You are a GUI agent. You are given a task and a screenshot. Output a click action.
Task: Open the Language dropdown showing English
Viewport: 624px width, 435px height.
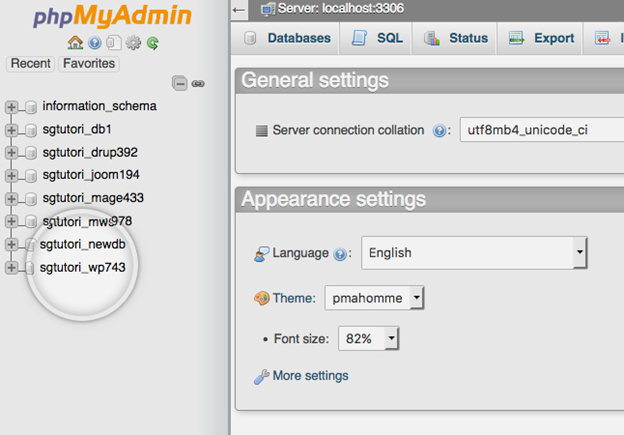pyautogui.click(x=474, y=253)
